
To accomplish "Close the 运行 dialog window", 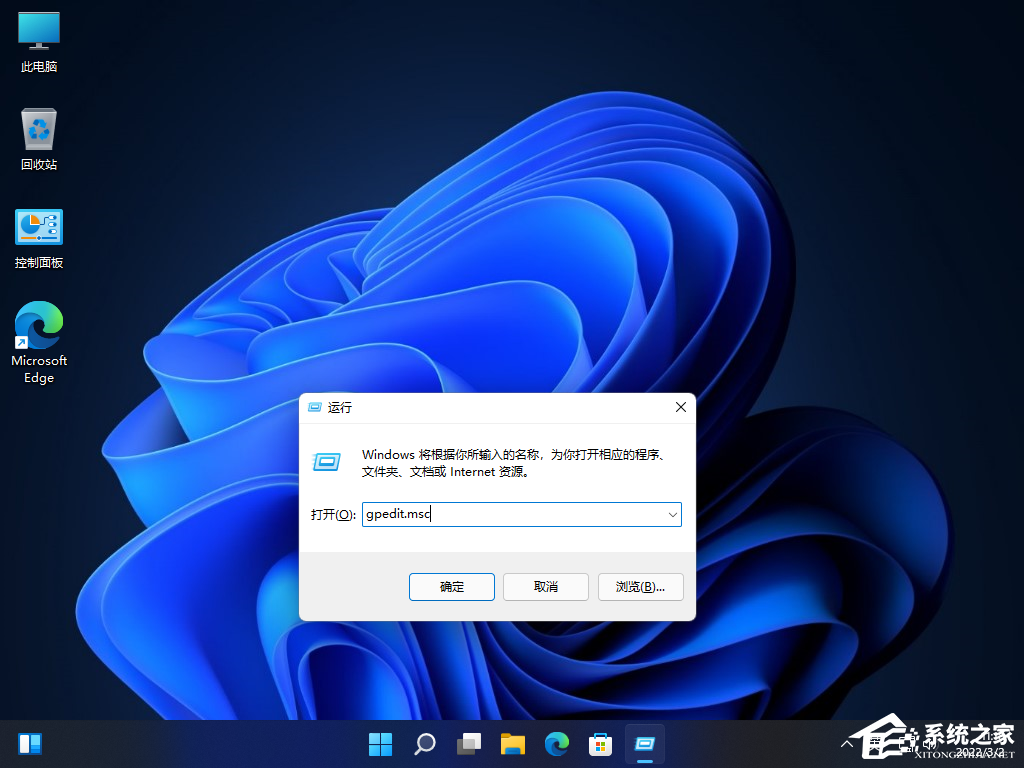I will pyautogui.click(x=681, y=407).
